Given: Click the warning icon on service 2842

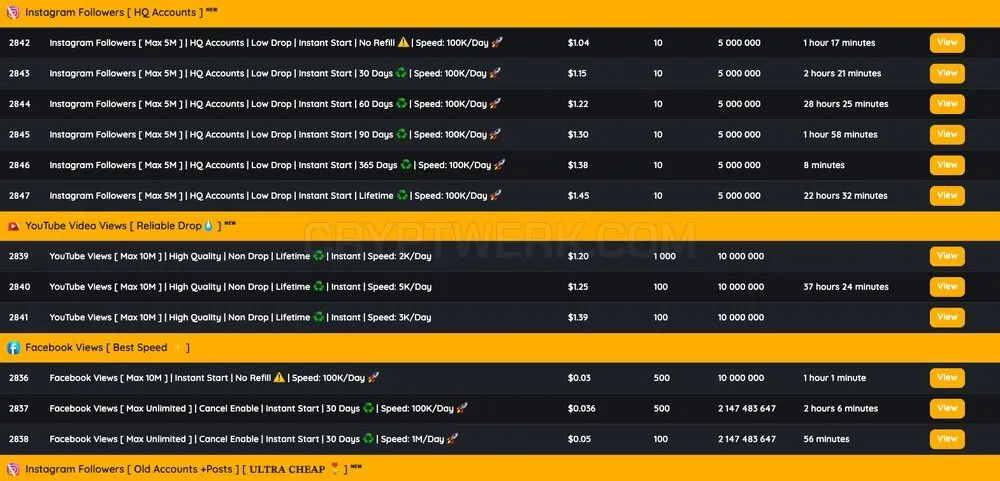Looking at the screenshot, I should 403,43.
